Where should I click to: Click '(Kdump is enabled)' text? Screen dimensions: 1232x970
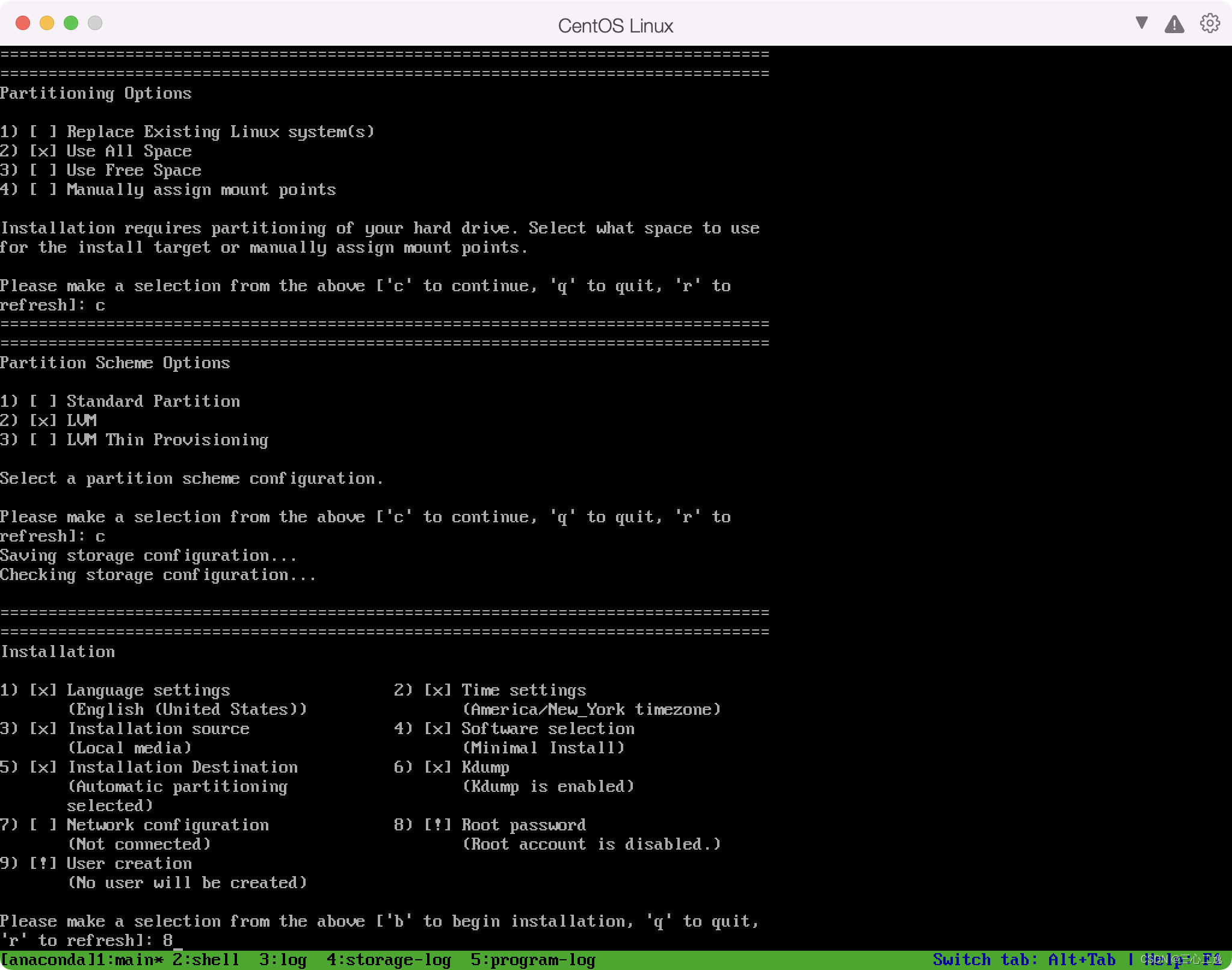click(548, 786)
